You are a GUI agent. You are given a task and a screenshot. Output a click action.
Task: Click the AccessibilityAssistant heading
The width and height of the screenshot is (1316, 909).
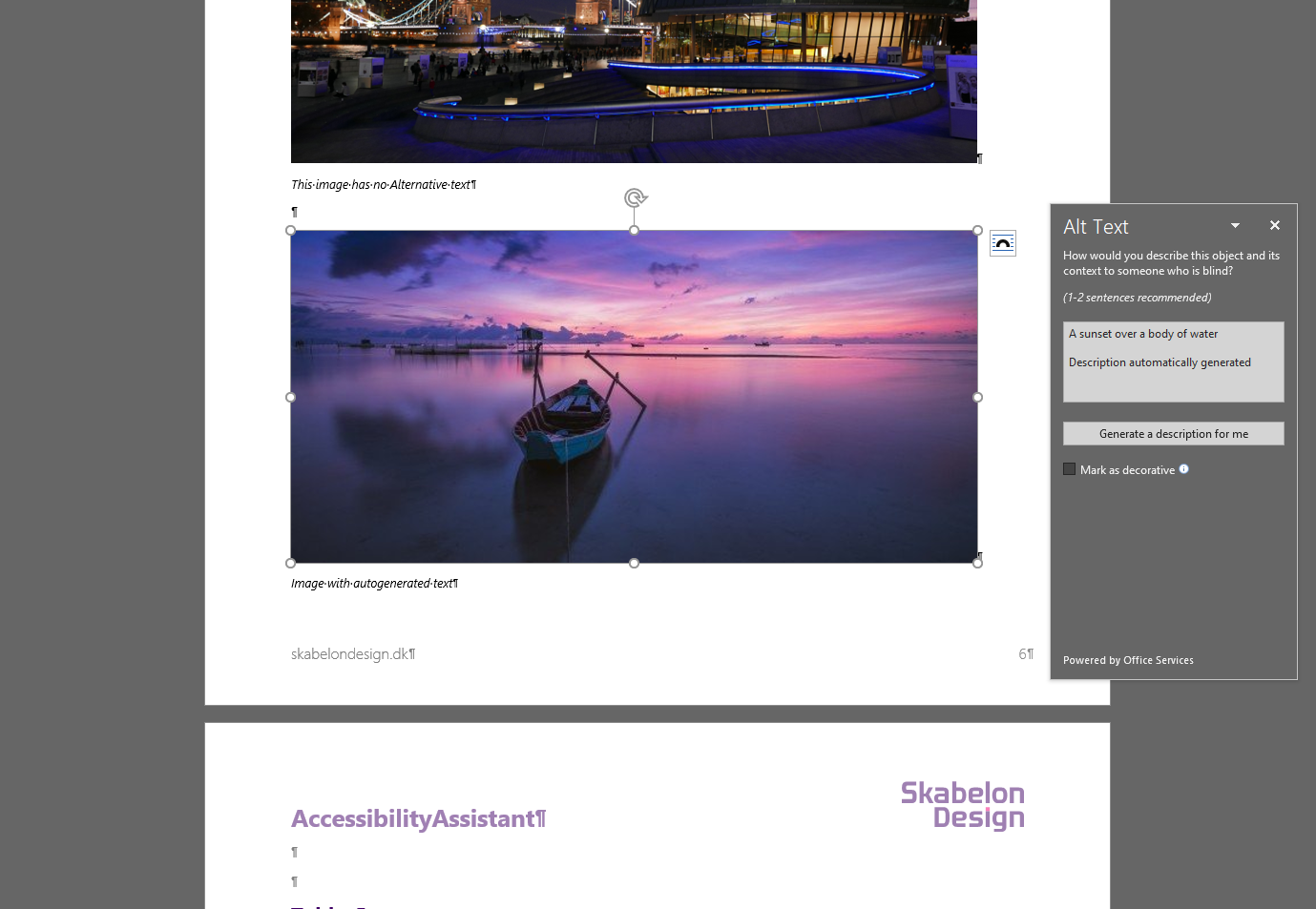point(418,818)
